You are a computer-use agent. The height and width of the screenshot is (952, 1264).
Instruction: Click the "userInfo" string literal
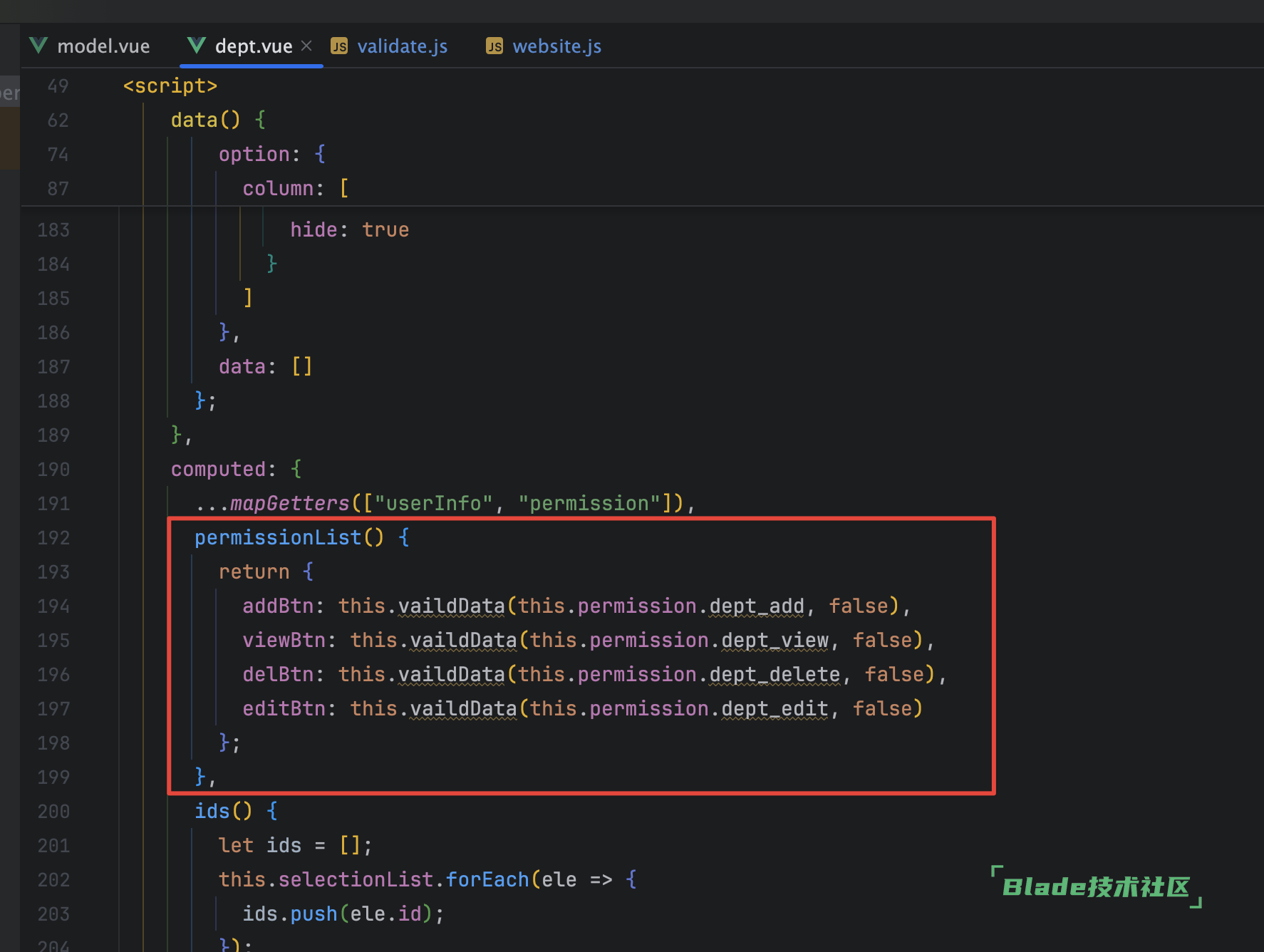tap(433, 503)
